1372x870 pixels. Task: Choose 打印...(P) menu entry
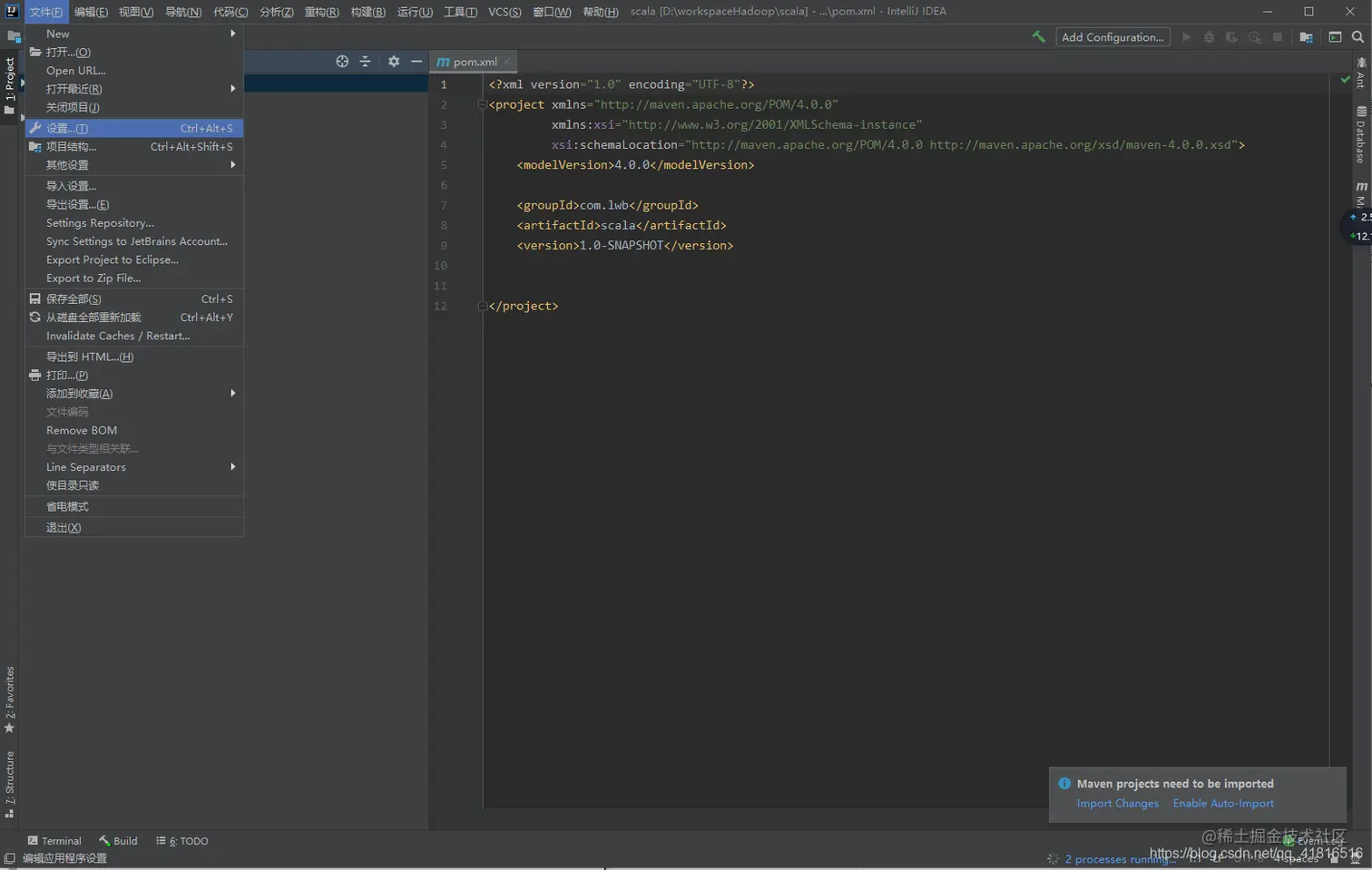click(134, 376)
